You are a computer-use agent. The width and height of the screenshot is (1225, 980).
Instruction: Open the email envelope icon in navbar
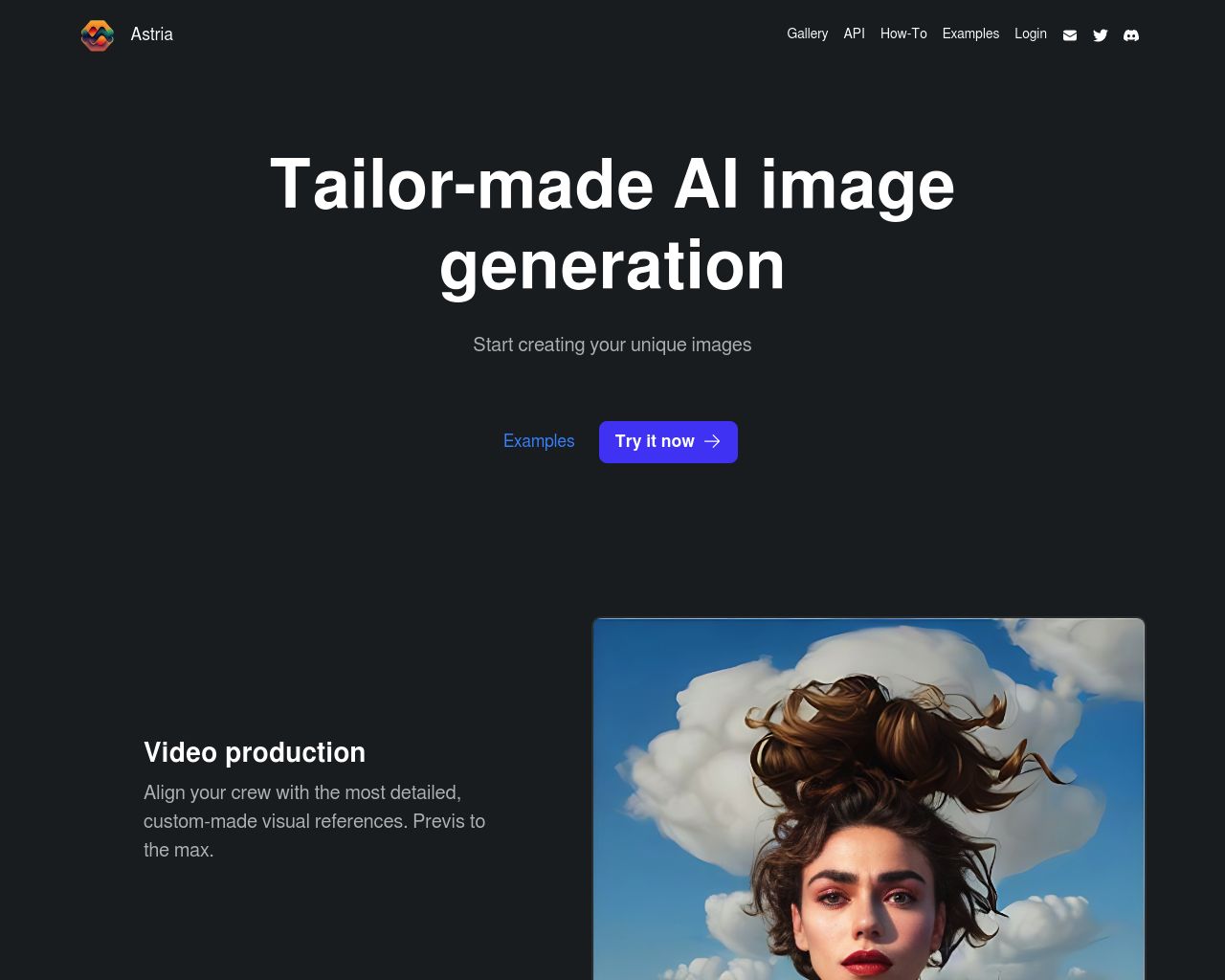1070,35
